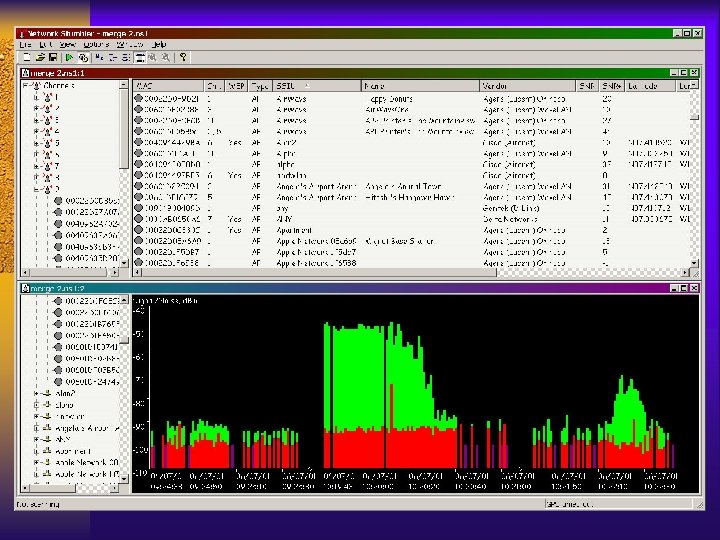Switch to small icons view in toolbar
The height and width of the screenshot is (540, 720).
pyautogui.click(x=113, y=57)
